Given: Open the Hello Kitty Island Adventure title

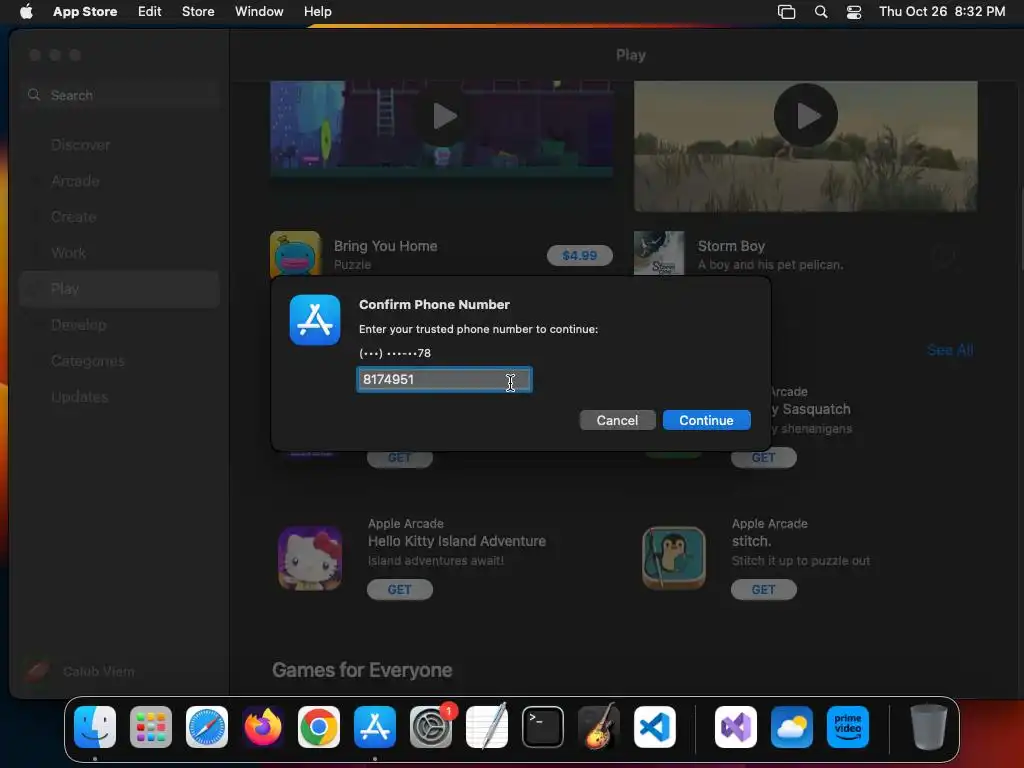Looking at the screenshot, I should 456,541.
